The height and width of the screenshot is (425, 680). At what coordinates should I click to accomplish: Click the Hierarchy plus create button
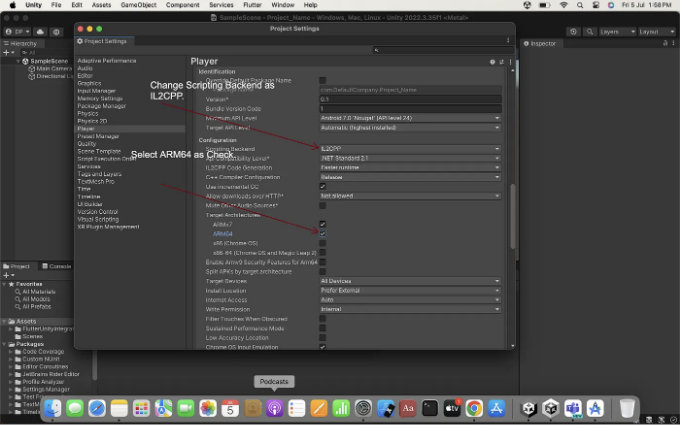pos(8,52)
